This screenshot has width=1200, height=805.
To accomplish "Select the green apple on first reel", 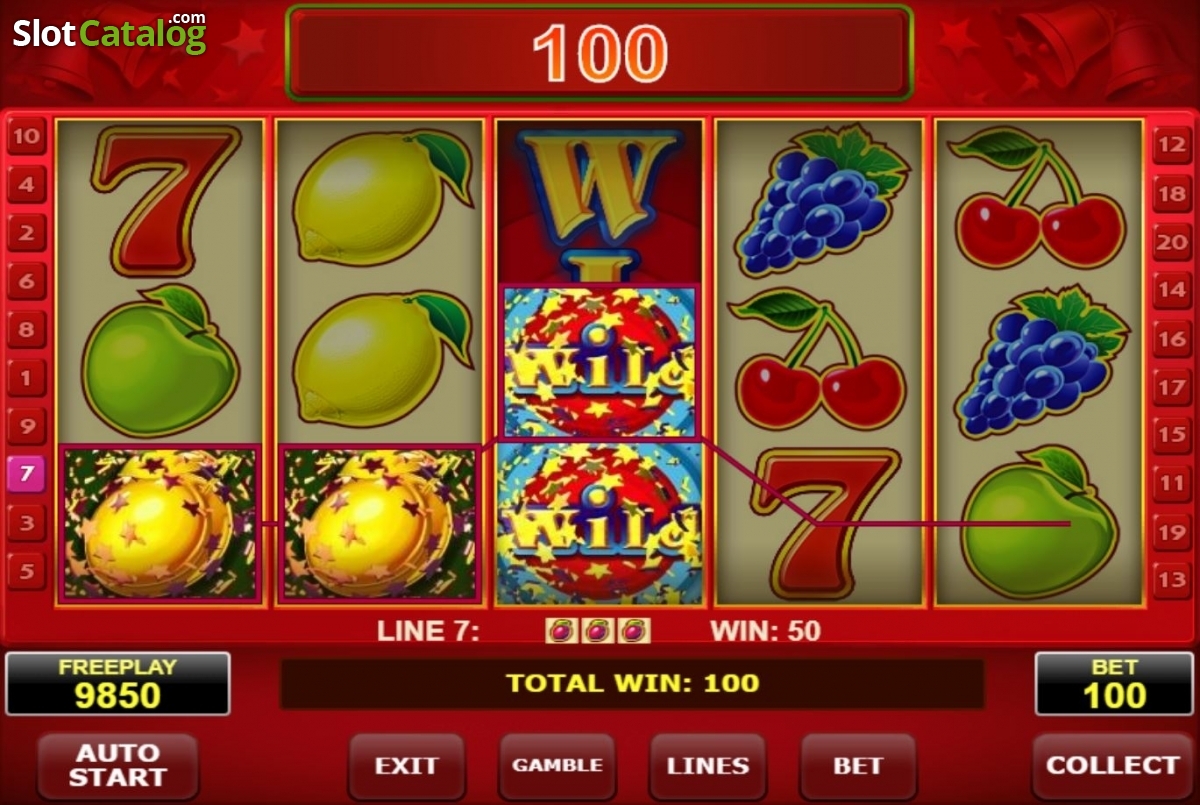I will pyautogui.click(x=160, y=360).
